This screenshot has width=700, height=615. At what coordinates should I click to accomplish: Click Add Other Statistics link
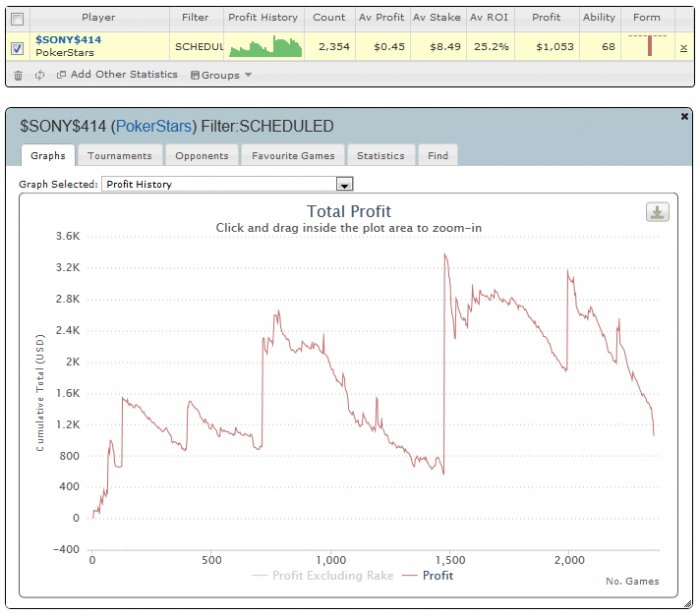[x=124, y=75]
